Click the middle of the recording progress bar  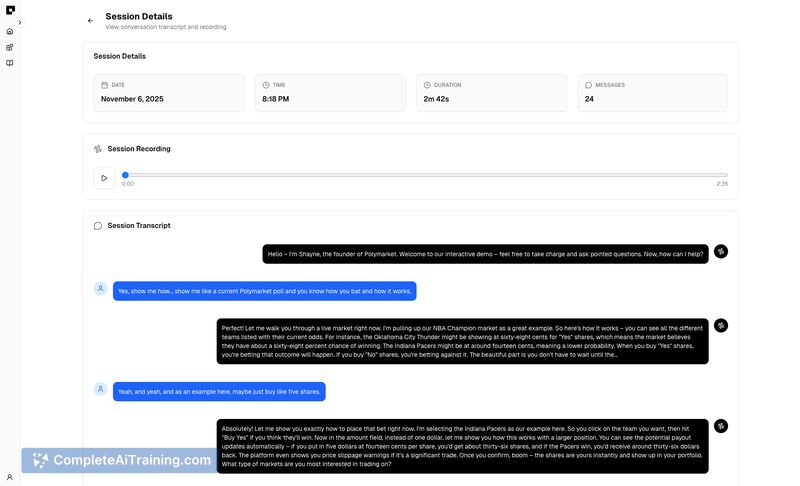(x=426, y=175)
